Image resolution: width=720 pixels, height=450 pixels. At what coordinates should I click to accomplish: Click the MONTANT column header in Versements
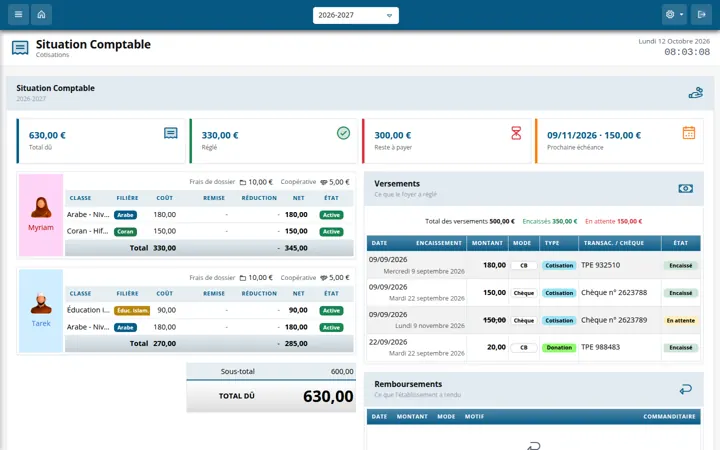pyautogui.click(x=487, y=243)
